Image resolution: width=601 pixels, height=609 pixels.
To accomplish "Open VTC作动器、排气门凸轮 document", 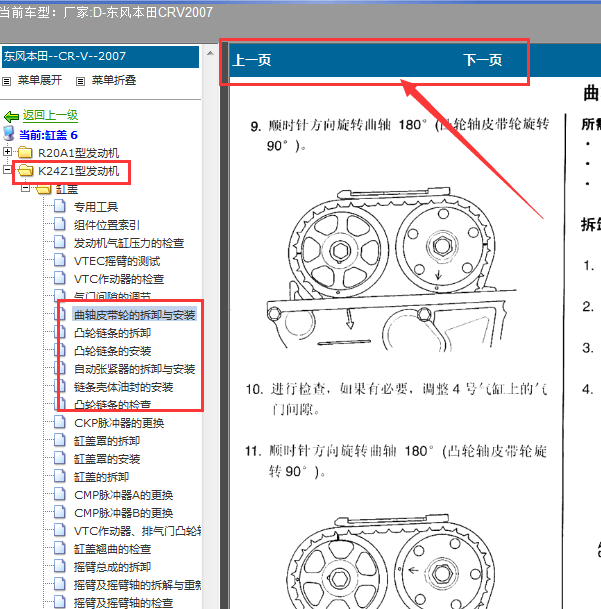I will click(x=138, y=531).
